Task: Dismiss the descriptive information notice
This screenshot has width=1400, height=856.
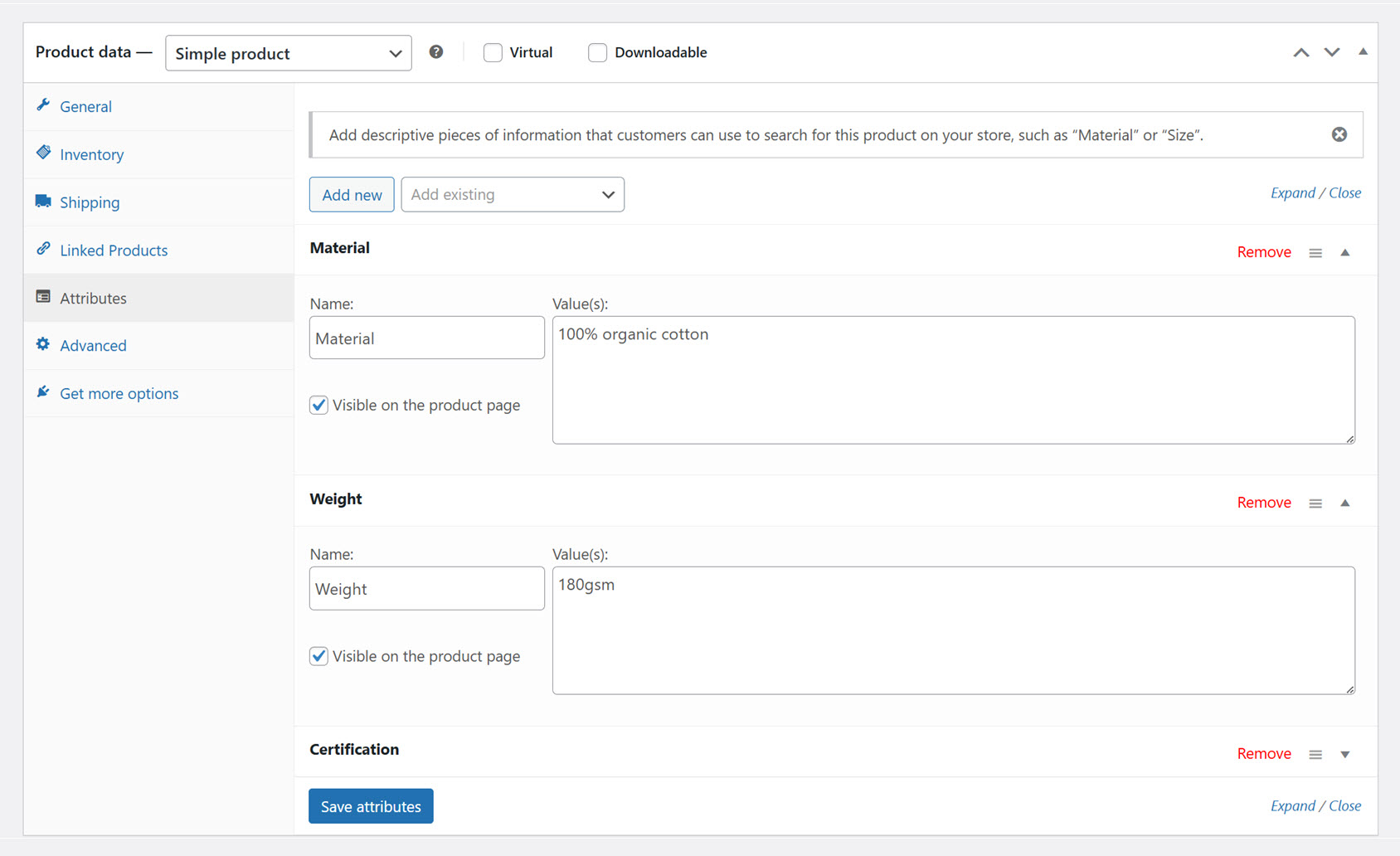Action: point(1339,134)
